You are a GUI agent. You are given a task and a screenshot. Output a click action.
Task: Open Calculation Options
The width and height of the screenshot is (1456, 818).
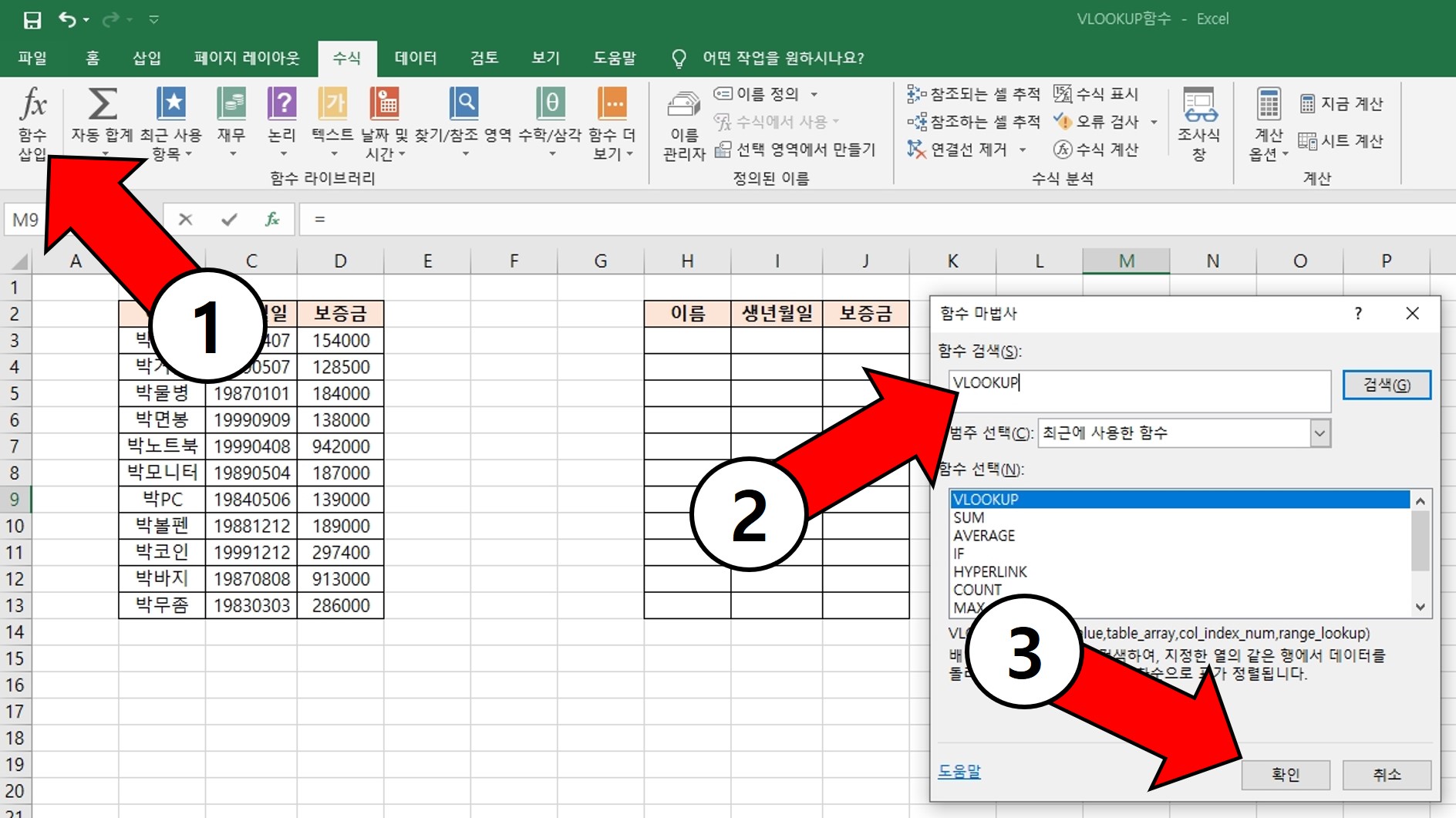(x=1269, y=123)
